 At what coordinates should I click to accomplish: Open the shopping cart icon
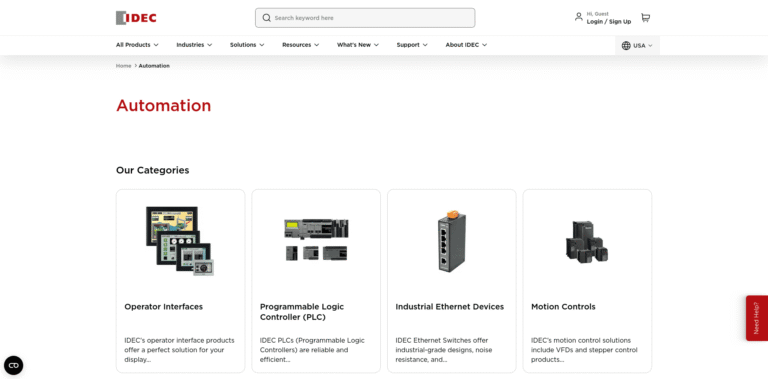coord(646,18)
